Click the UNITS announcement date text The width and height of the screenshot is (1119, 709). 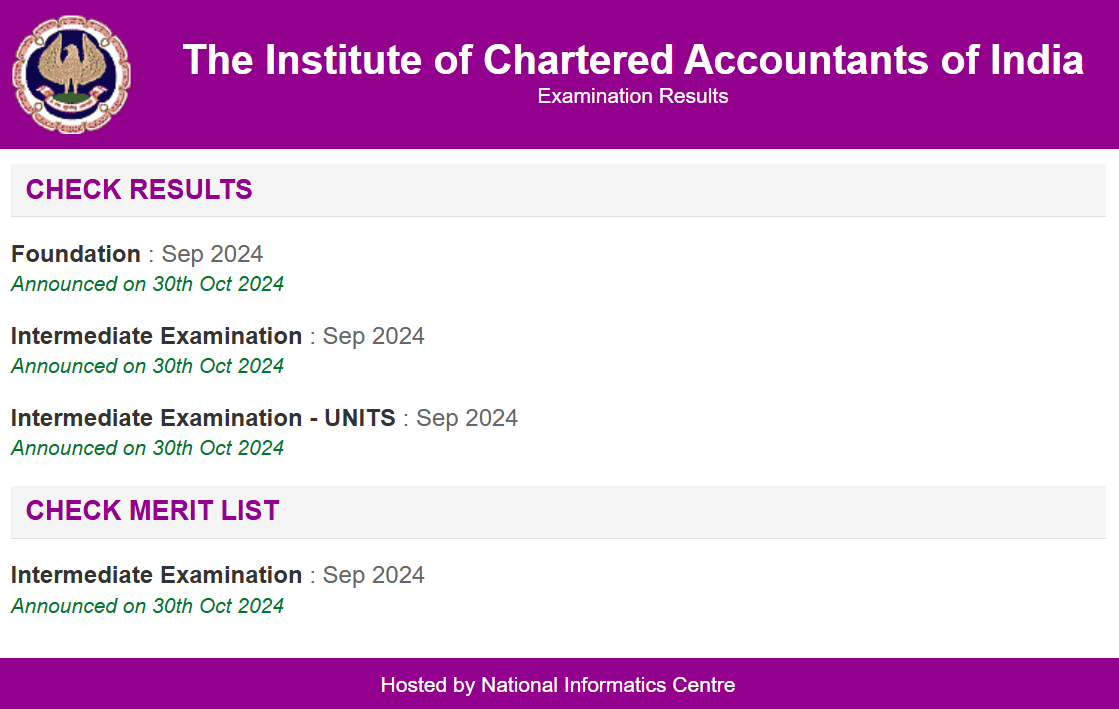click(146, 448)
